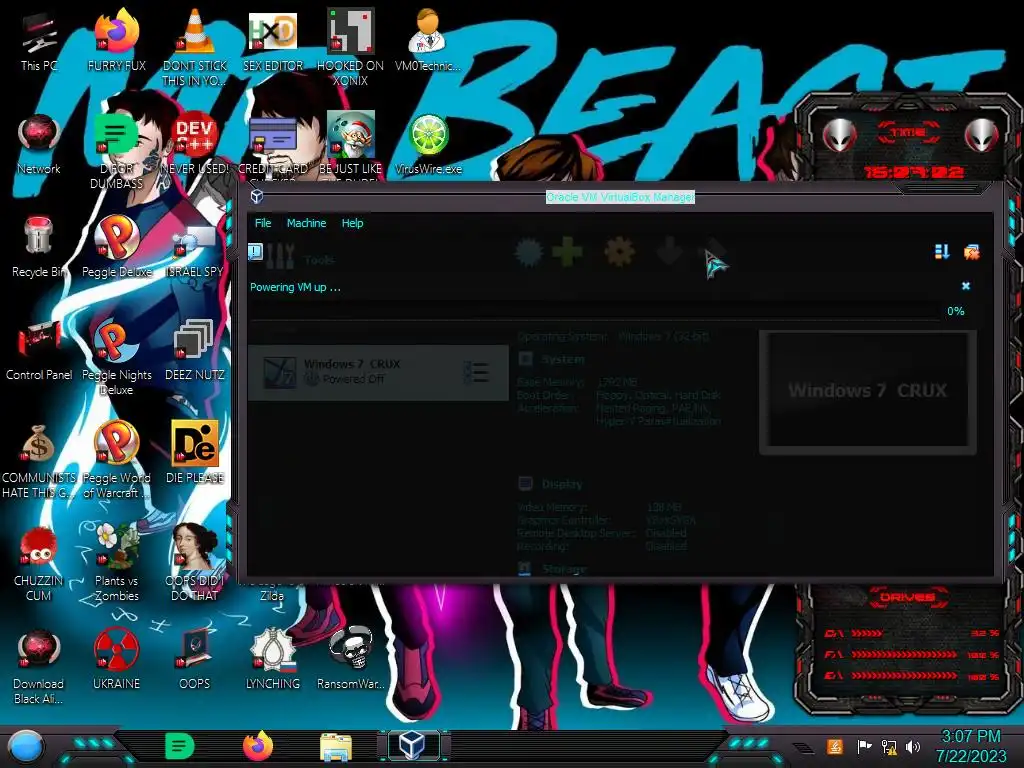Screen dimensions: 1024x768
Task: Select the VirusWire.exe lime icon
Action: [x=428, y=145]
